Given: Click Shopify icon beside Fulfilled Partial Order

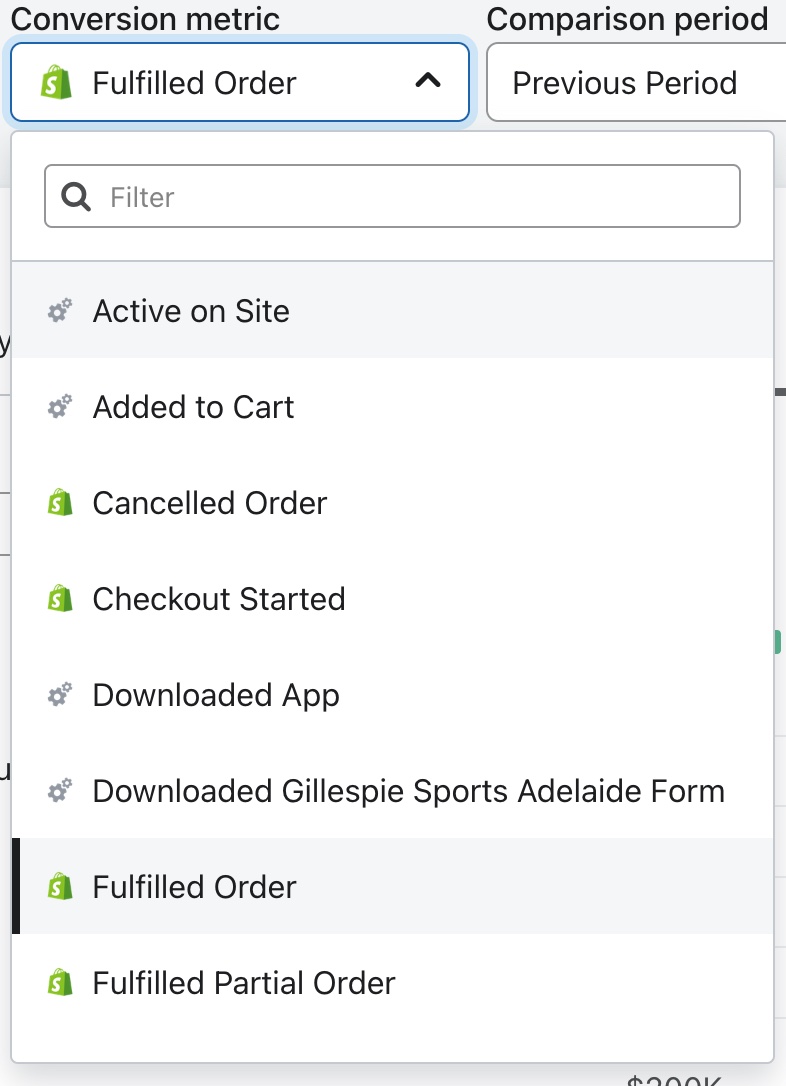Looking at the screenshot, I should coord(60,983).
